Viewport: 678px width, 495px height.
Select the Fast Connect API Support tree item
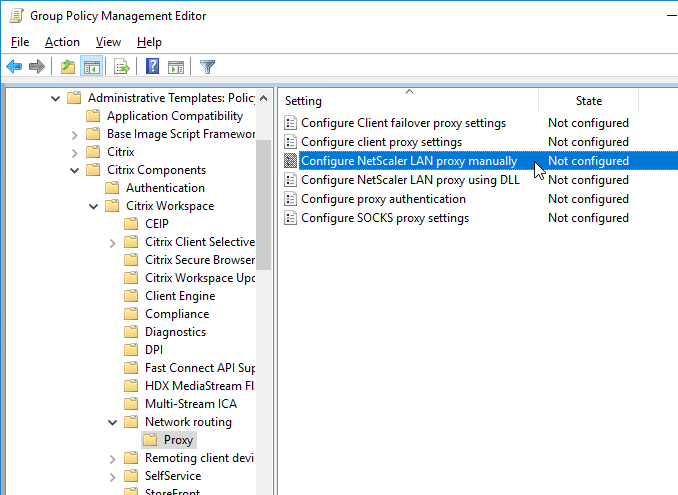[x=200, y=368]
